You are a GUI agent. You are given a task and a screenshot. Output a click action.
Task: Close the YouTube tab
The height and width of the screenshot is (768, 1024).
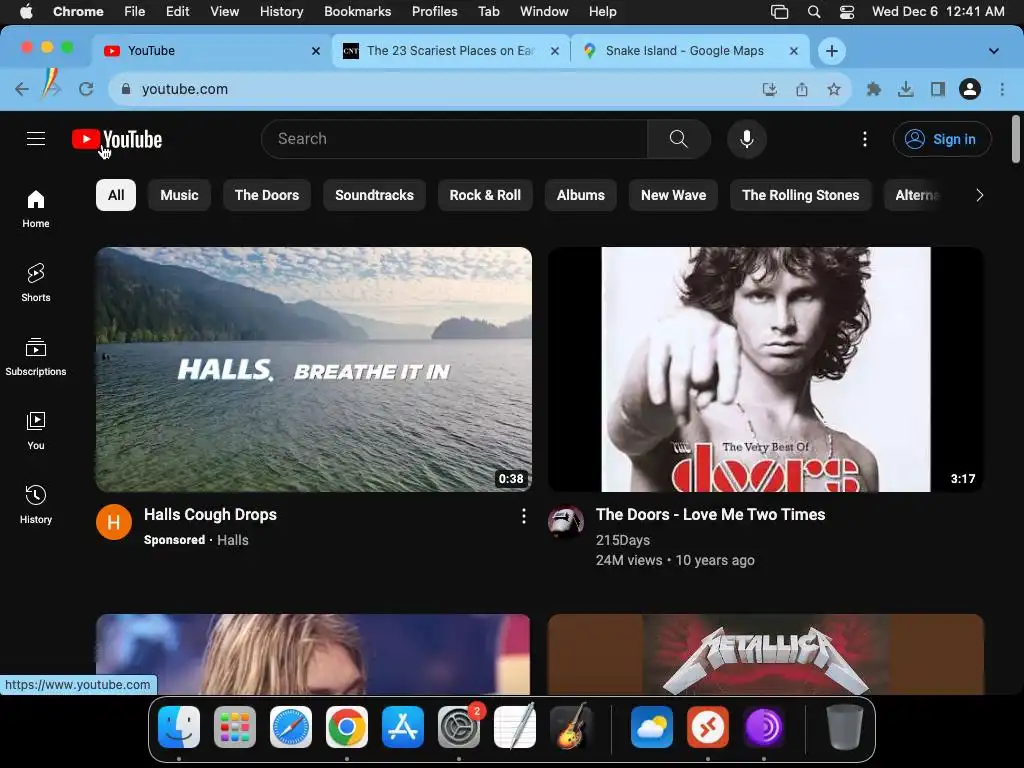click(315, 51)
